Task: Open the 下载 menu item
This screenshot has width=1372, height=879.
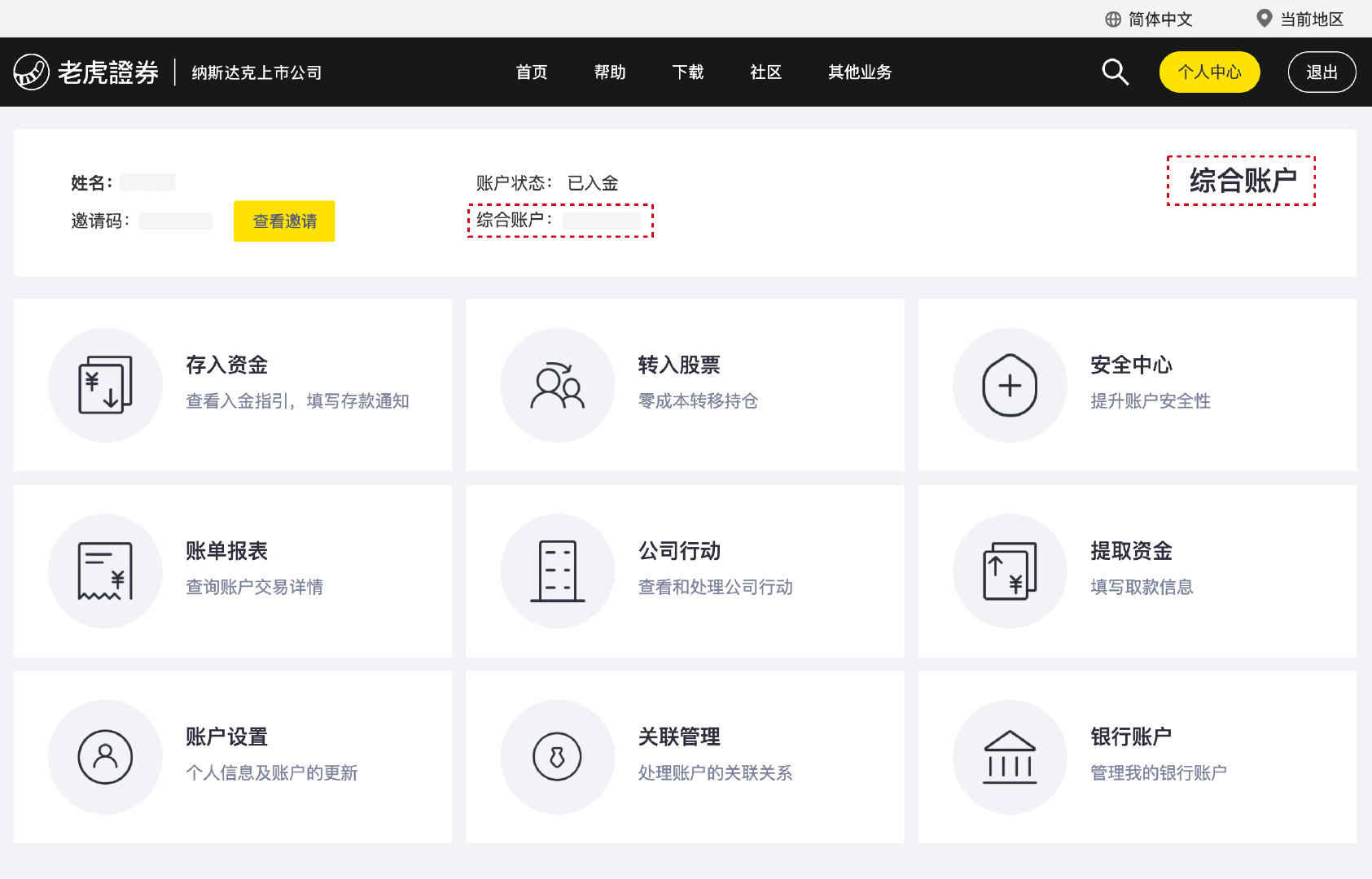Action: [x=688, y=72]
